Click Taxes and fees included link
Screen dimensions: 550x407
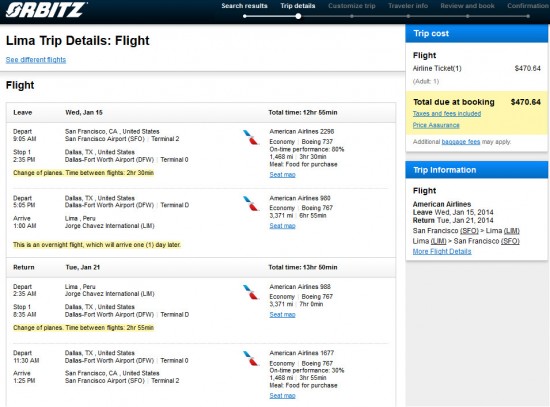click(x=447, y=114)
